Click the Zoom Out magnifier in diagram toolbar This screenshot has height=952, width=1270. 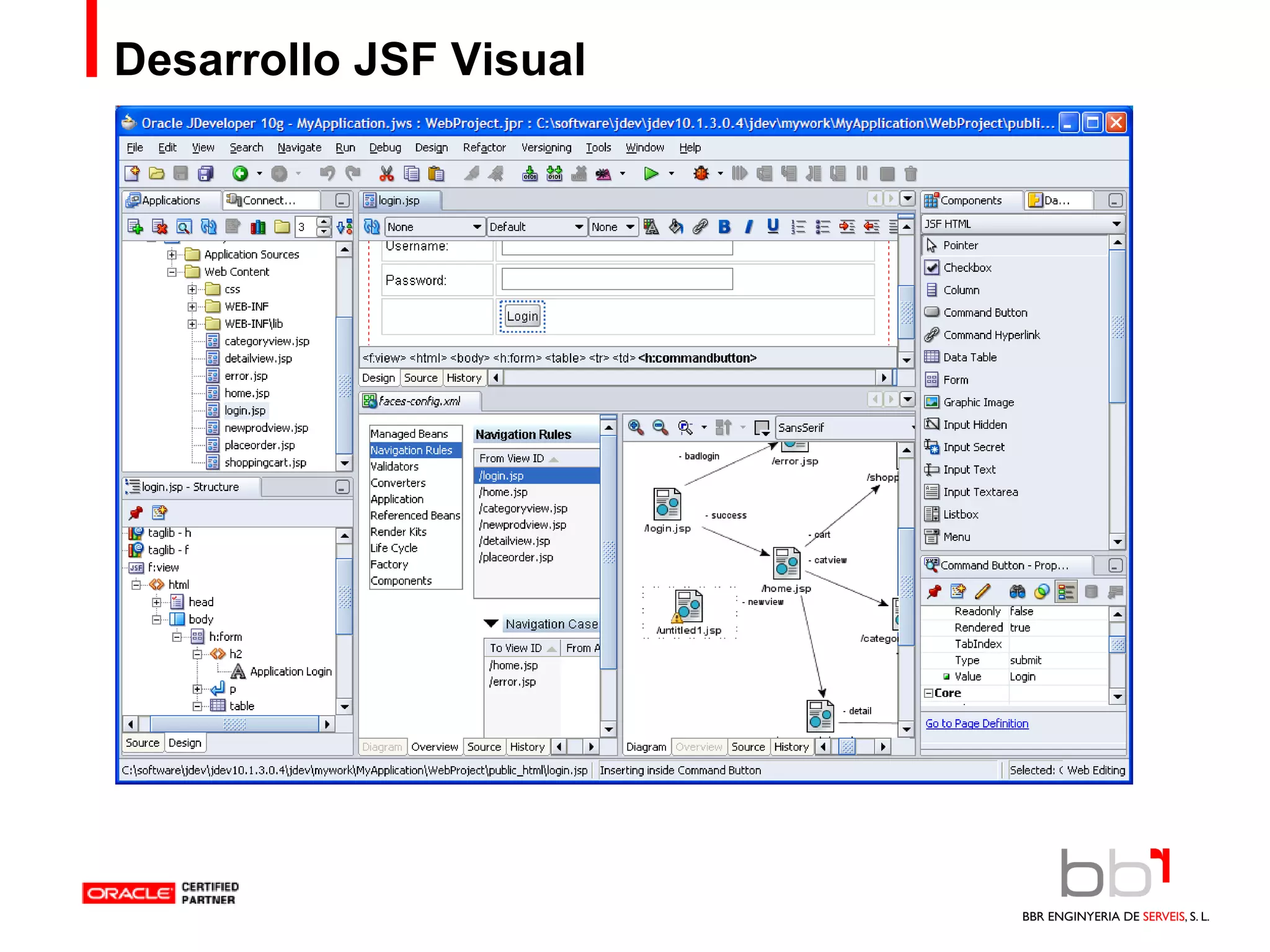[660, 427]
